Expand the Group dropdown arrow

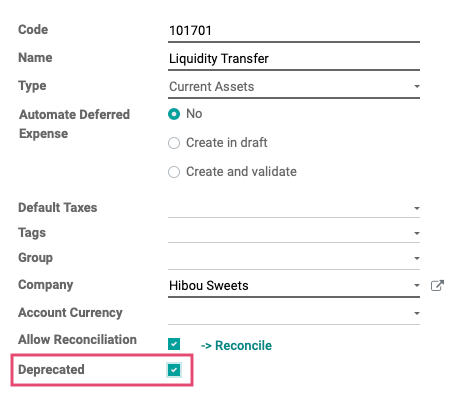[417, 258]
